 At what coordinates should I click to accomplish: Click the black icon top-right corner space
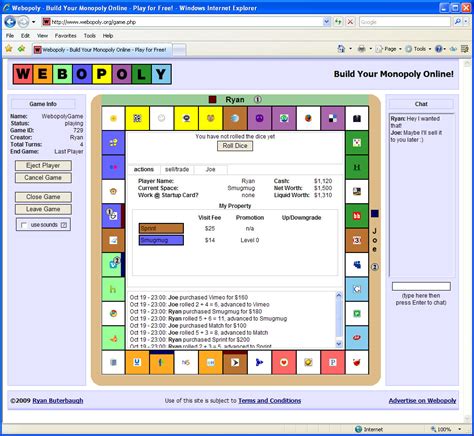357,118
